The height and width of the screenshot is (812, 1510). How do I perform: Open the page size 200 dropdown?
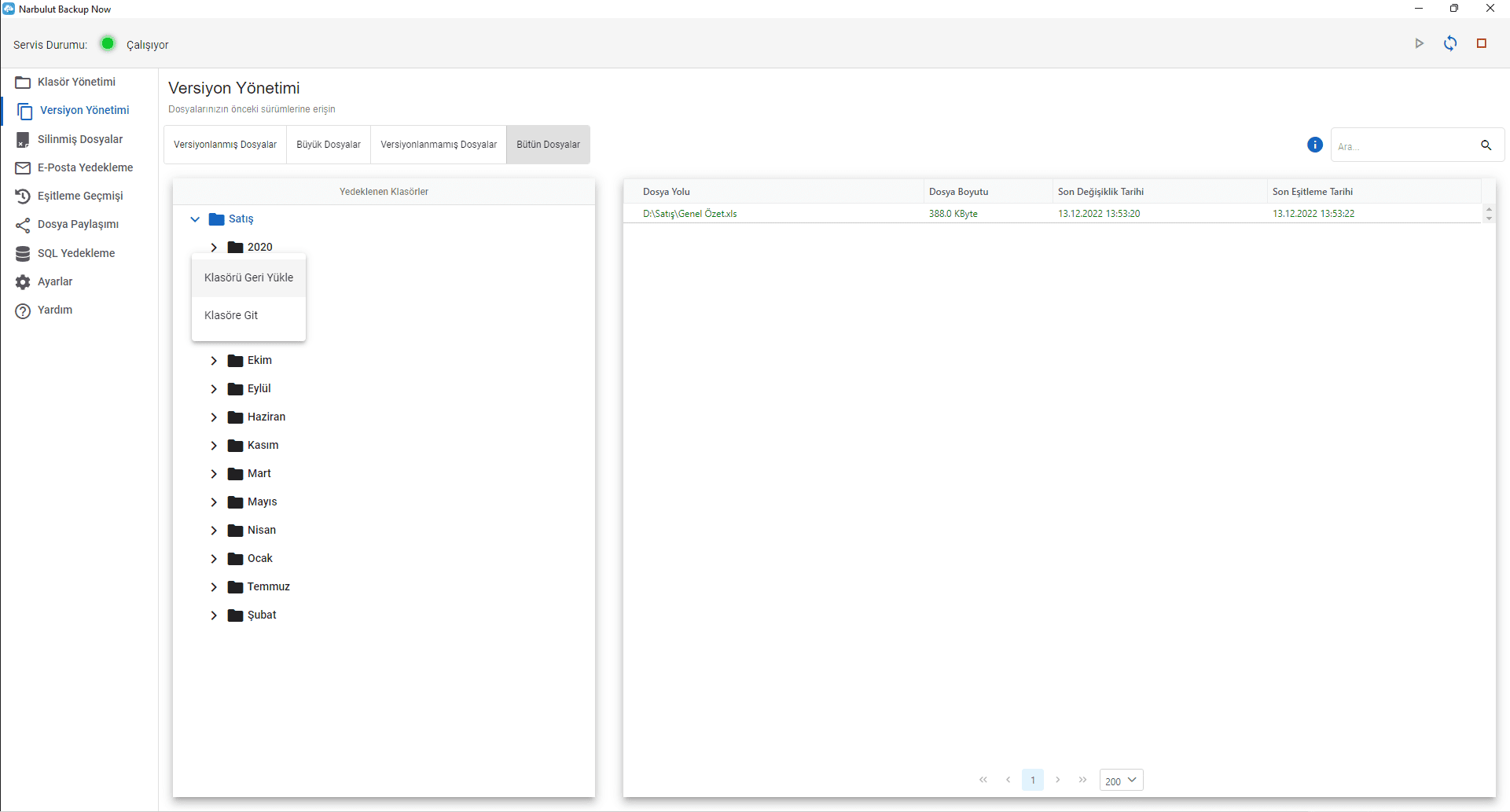tap(1121, 781)
